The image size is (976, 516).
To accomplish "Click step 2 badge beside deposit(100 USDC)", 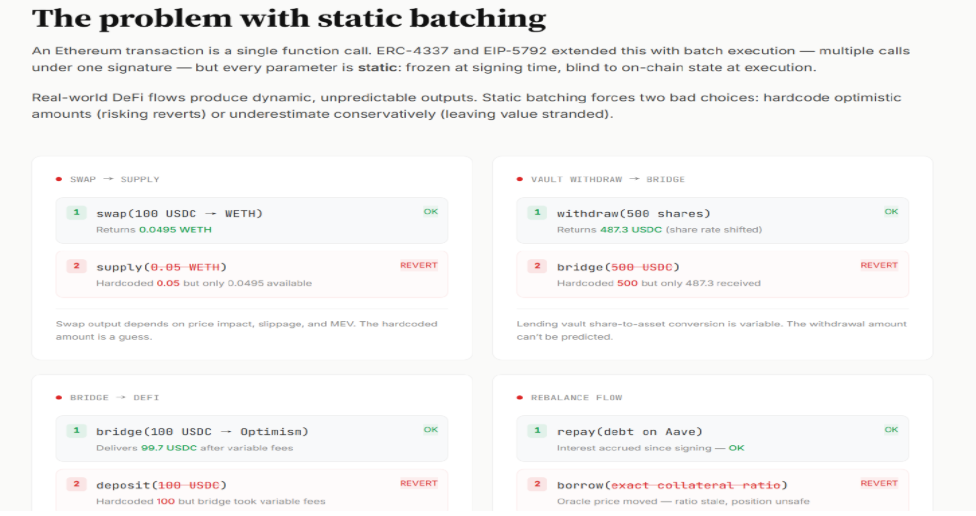I will 76,485.
